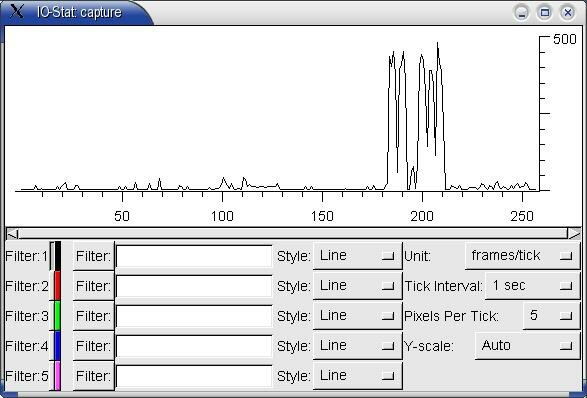Click the 50 label on the X axis
Screen dimensions: 587x398
(122, 216)
